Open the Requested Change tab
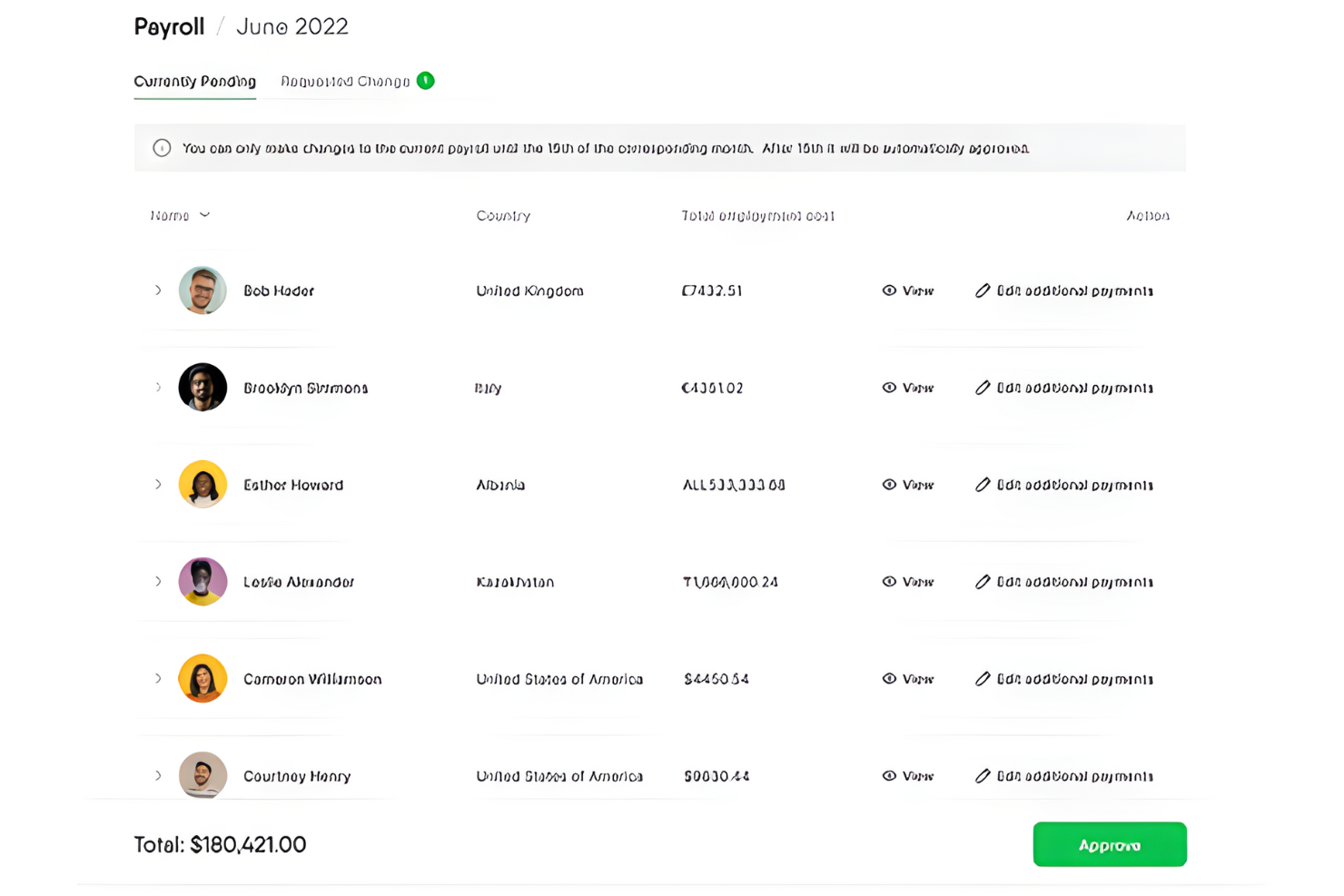Viewport: 1344px width, 896px height. pos(345,82)
